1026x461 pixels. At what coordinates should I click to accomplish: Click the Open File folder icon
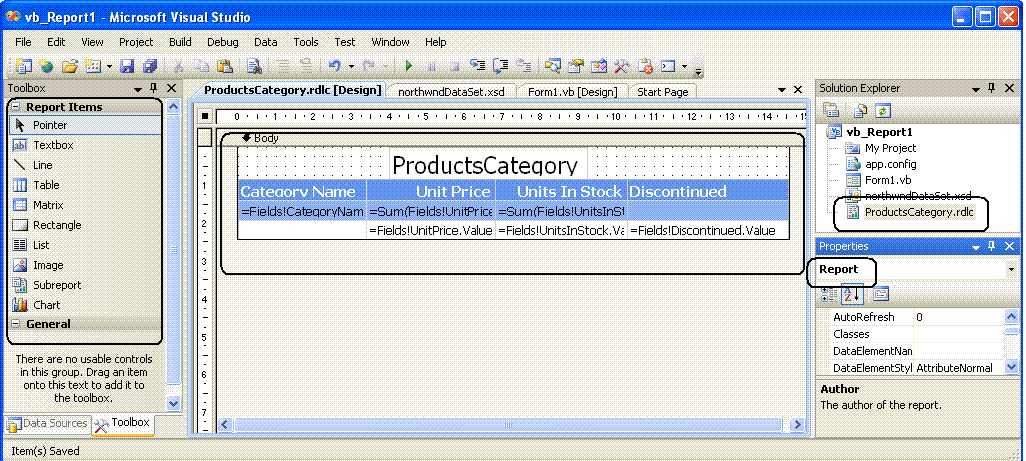(x=70, y=65)
